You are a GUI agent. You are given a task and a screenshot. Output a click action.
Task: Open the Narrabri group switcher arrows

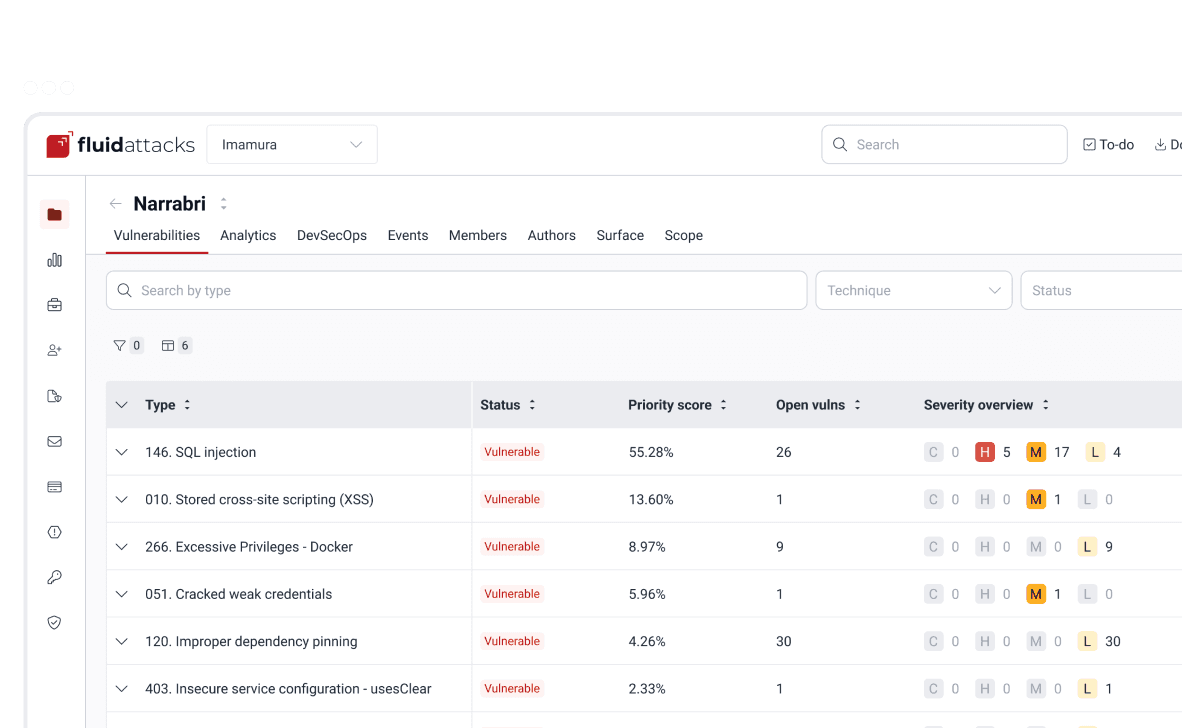[x=223, y=203]
